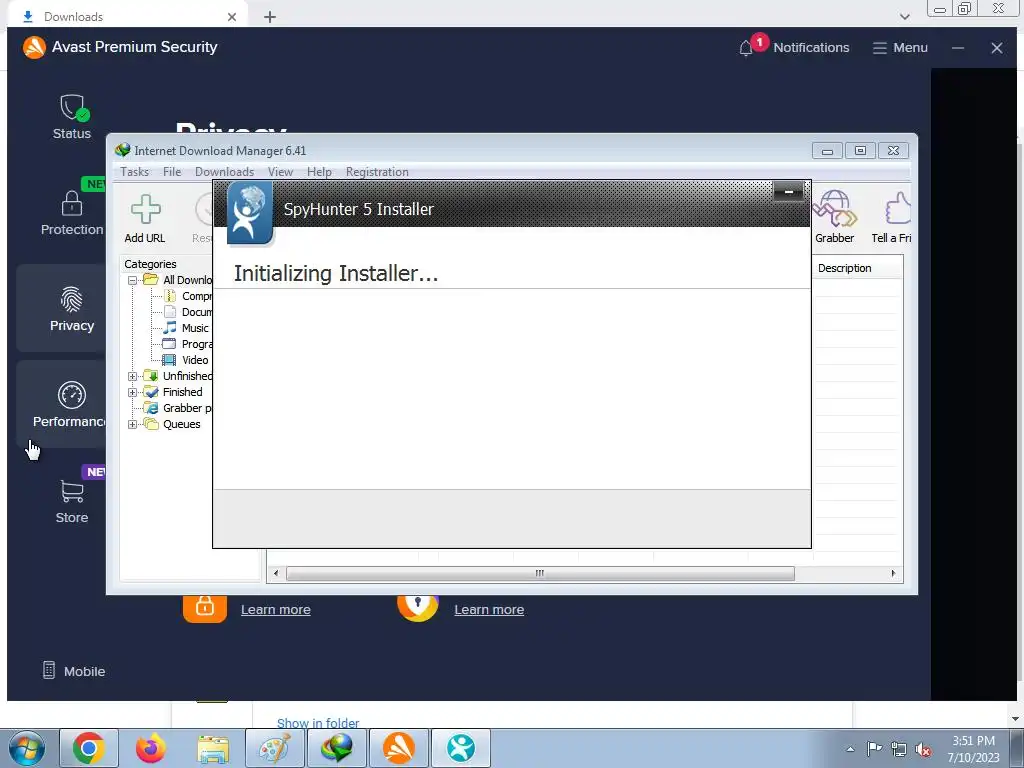The height and width of the screenshot is (768, 1024).
Task: Open Chrome from taskbar
Action: (89, 748)
